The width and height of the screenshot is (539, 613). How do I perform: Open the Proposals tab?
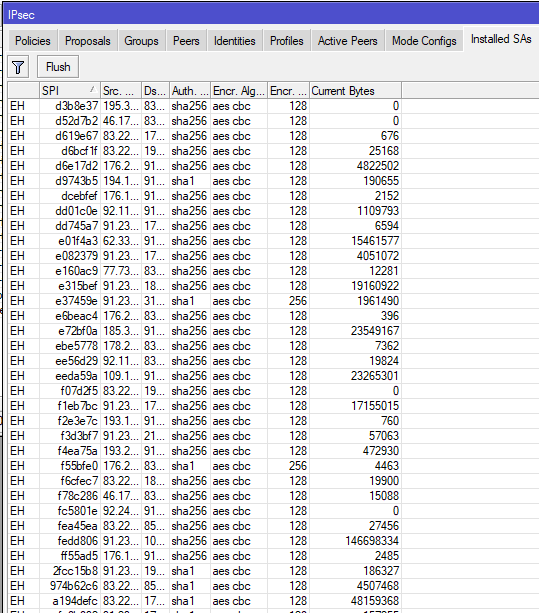(x=88, y=41)
